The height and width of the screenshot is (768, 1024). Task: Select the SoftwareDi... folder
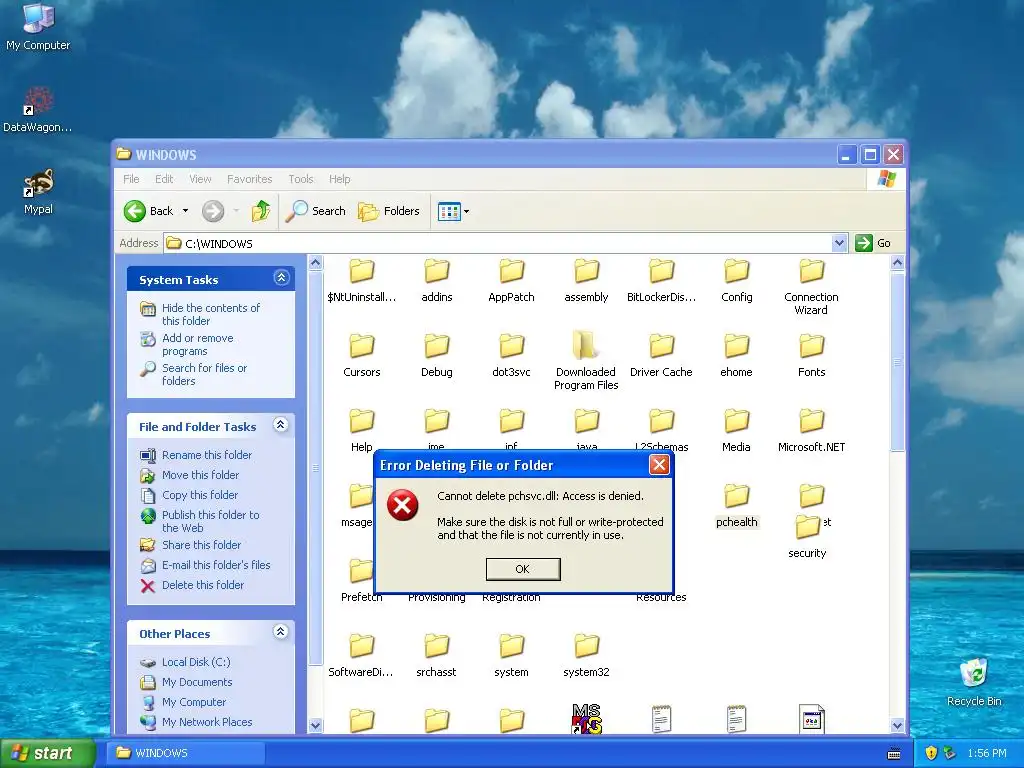pyautogui.click(x=361, y=656)
